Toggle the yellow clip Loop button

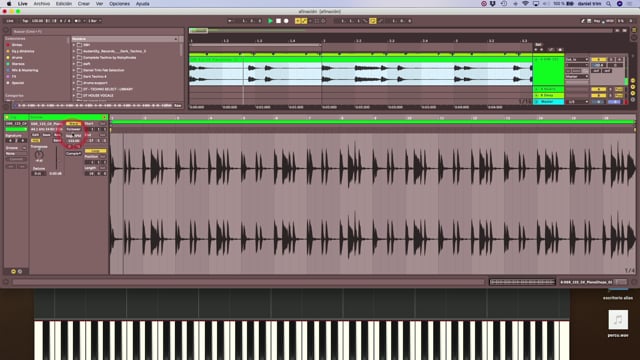96,151
